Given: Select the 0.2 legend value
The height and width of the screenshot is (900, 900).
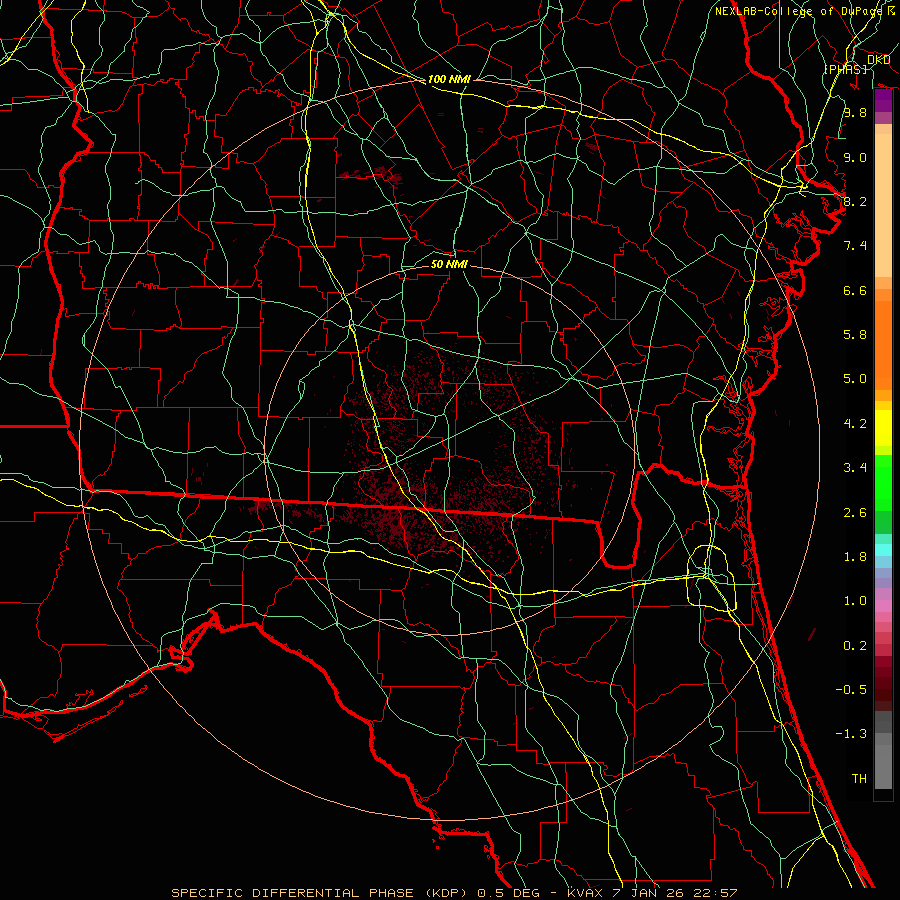Looking at the screenshot, I should (x=855, y=646).
